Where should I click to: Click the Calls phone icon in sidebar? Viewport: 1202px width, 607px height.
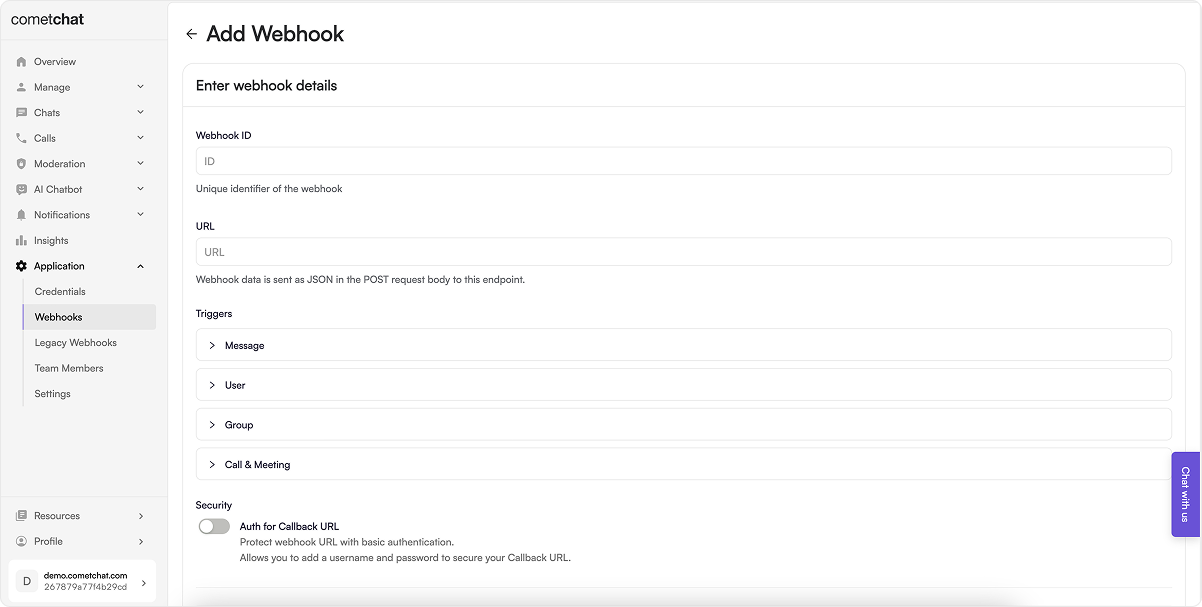21,138
